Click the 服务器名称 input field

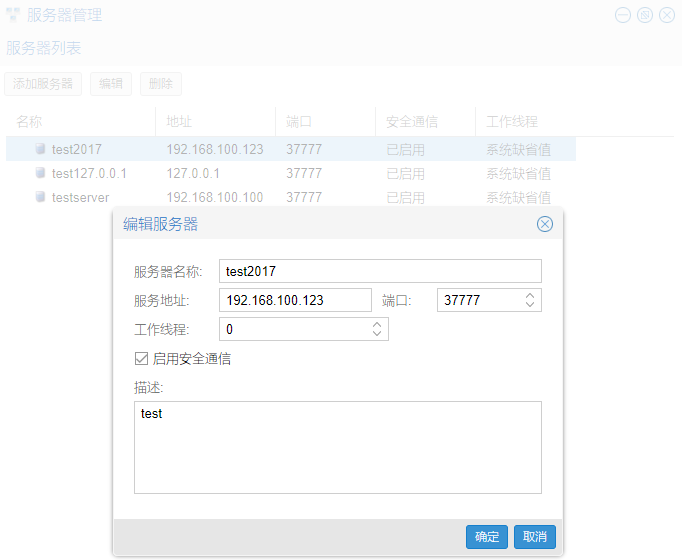click(380, 271)
